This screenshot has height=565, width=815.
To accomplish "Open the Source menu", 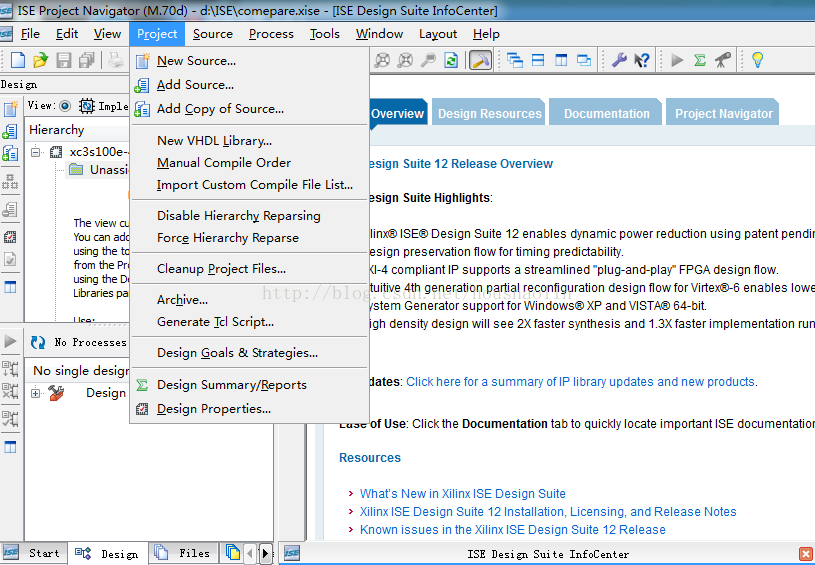I will tap(213, 34).
